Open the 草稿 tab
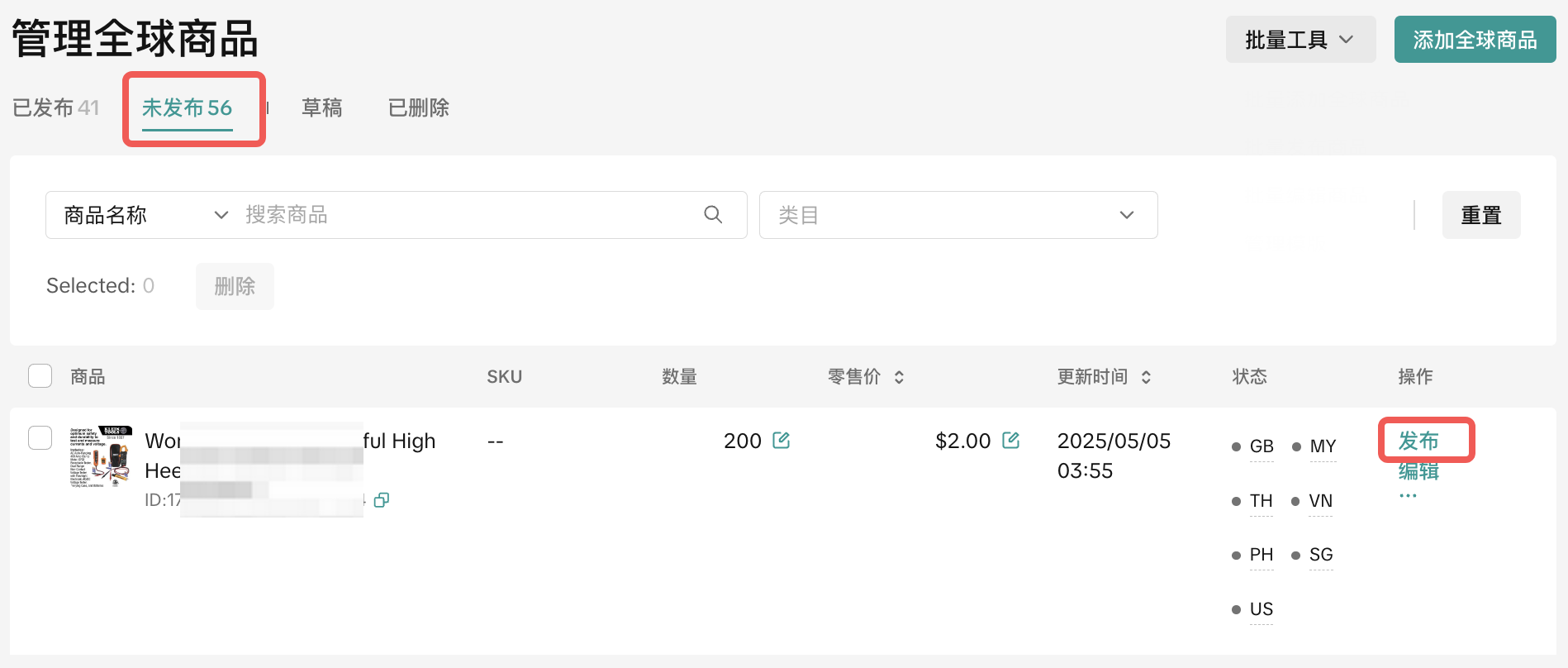The image size is (1568, 668). 321,107
